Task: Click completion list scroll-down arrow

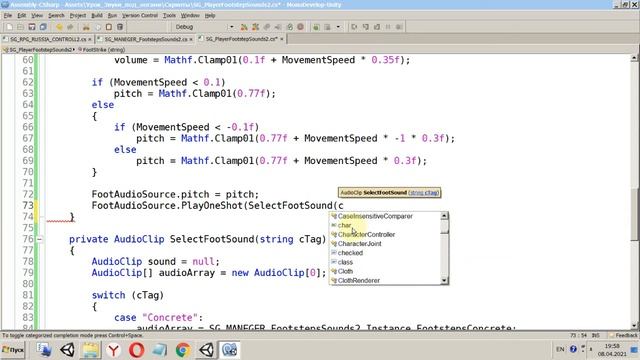Action: click(444, 280)
